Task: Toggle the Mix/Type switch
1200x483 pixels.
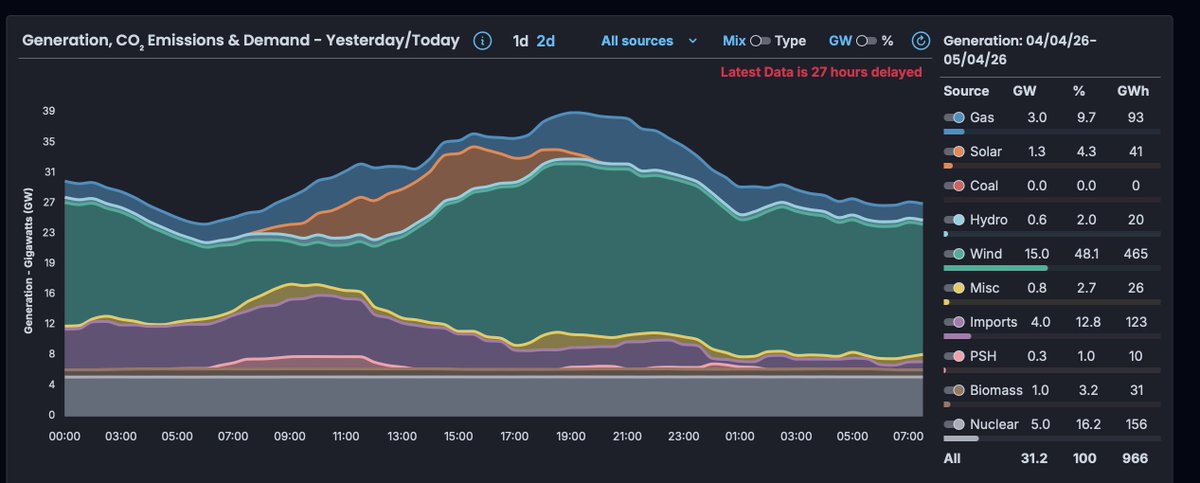Action: 760,41
